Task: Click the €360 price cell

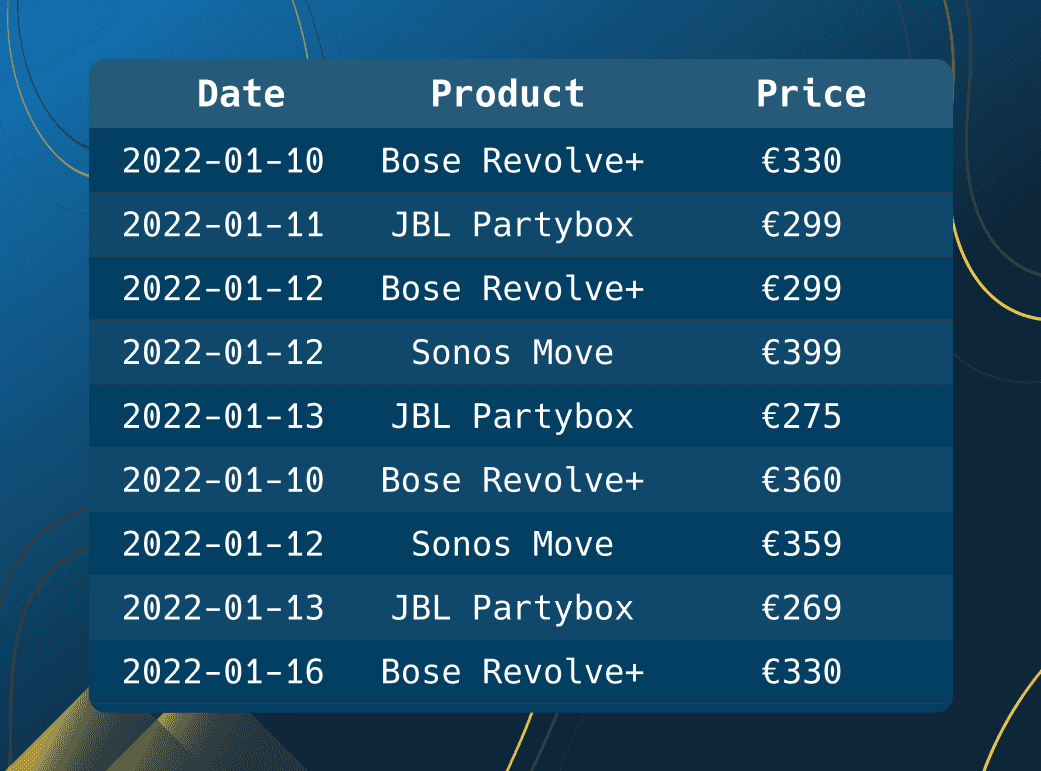Action: click(801, 480)
